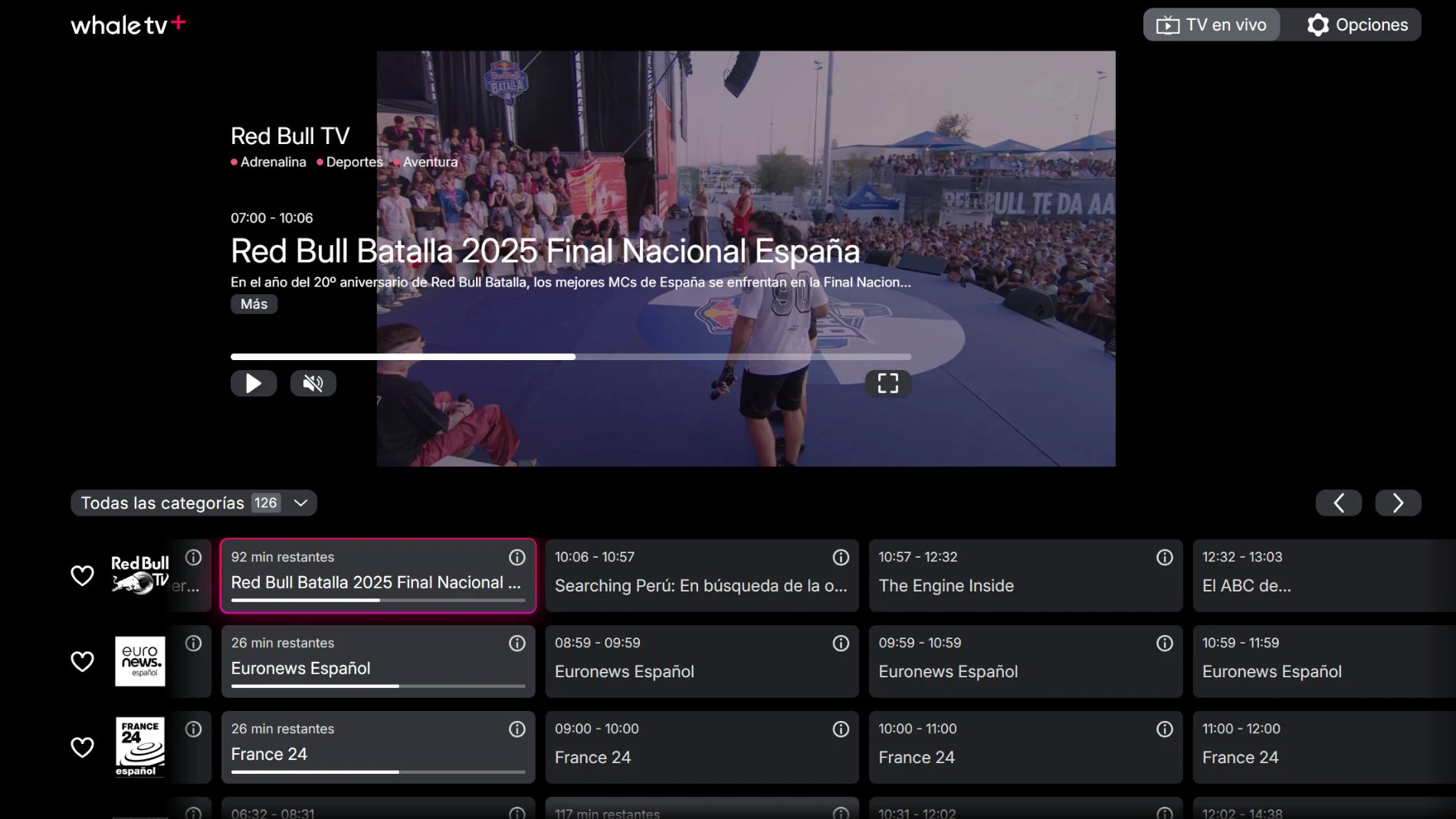1456x819 pixels.
Task: Open info for Searching Perú program
Action: (841, 558)
